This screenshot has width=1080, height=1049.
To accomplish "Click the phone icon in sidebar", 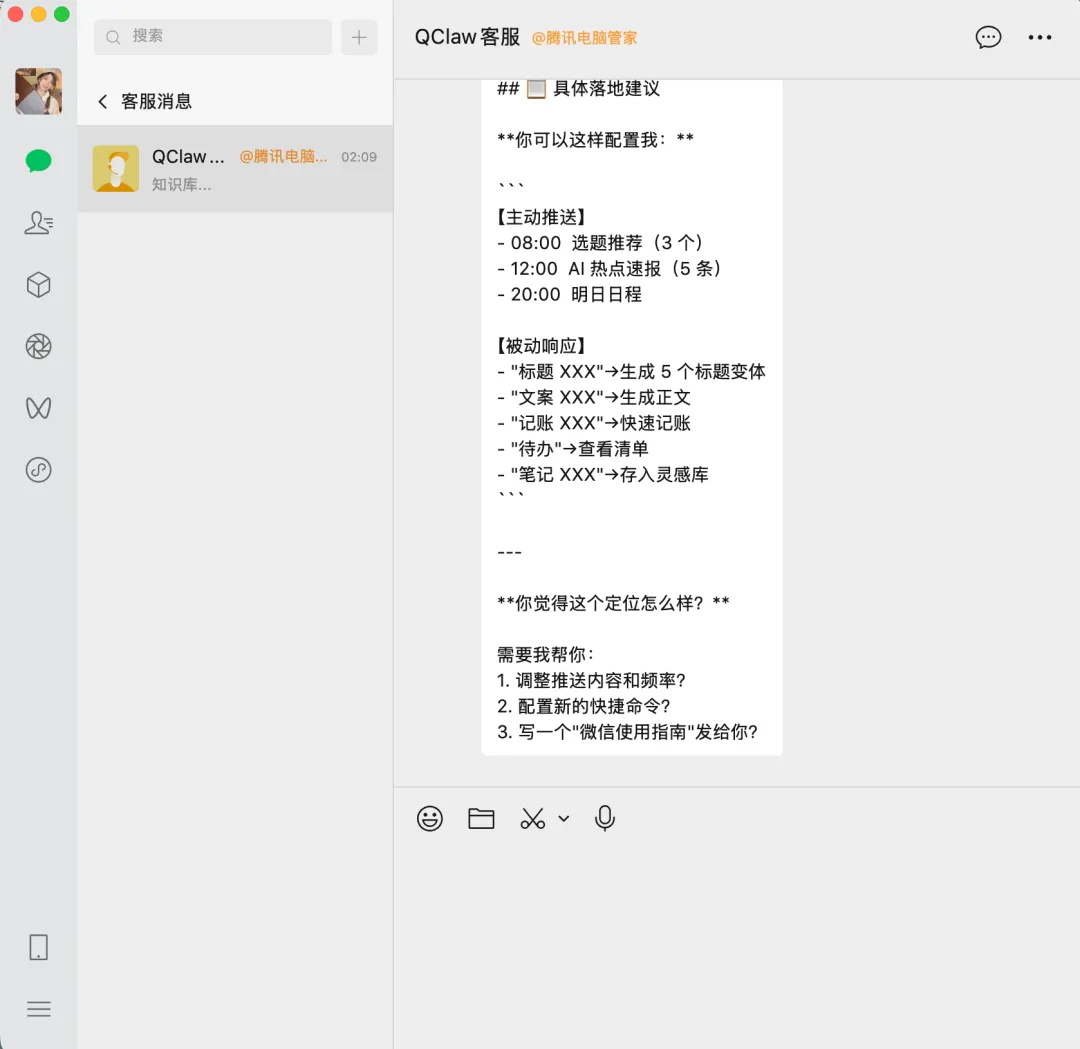I will pos(39,947).
